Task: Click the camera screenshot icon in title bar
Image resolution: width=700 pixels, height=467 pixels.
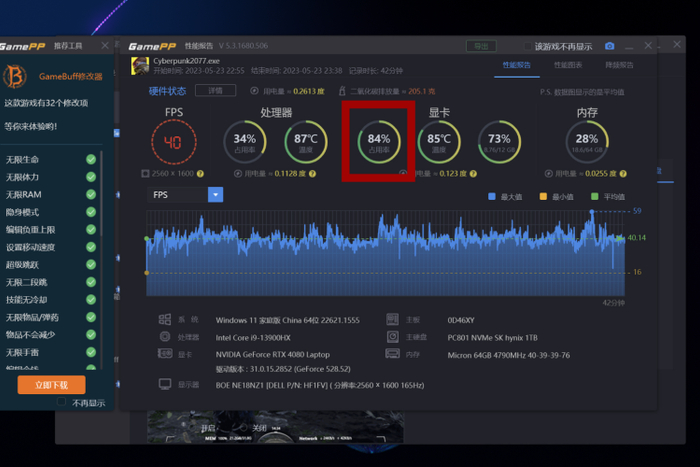Action: [609, 46]
